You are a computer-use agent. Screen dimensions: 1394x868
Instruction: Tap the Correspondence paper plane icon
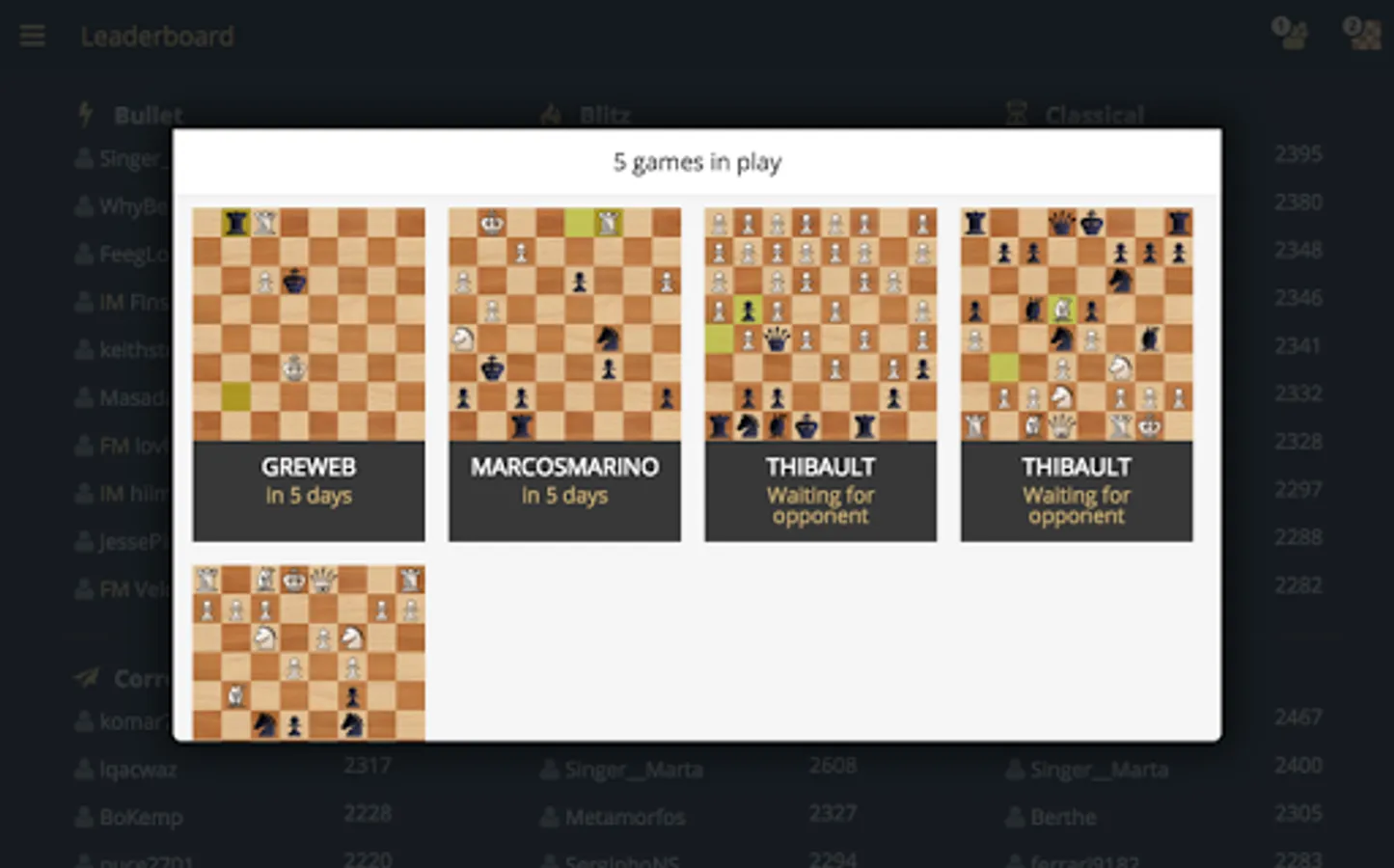click(x=87, y=678)
